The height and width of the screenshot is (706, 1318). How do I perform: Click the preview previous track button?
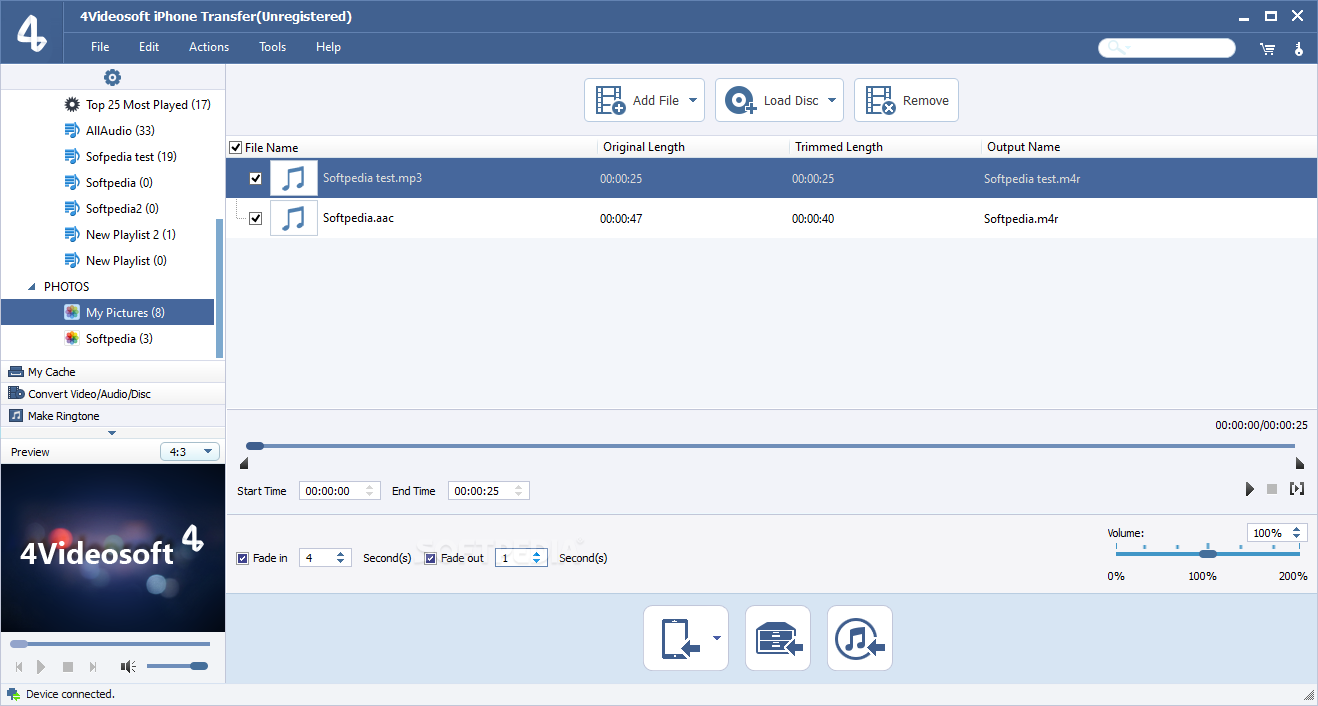pos(18,667)
